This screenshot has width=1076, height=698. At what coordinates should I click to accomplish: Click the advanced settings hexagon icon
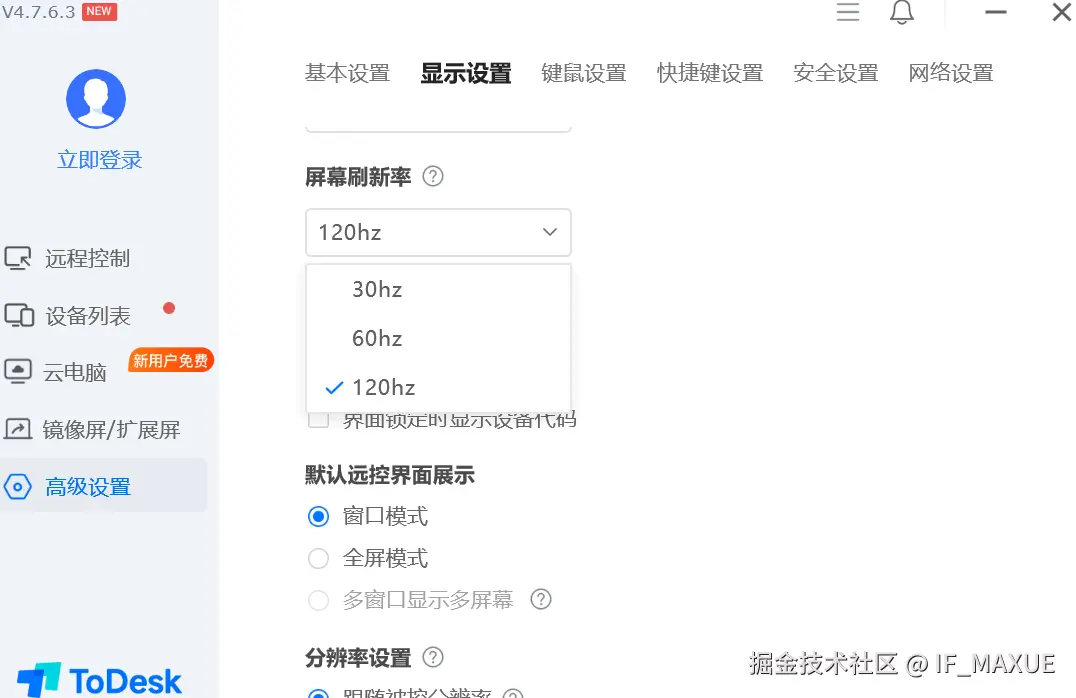pyautogui.click(x=18, y=487)
